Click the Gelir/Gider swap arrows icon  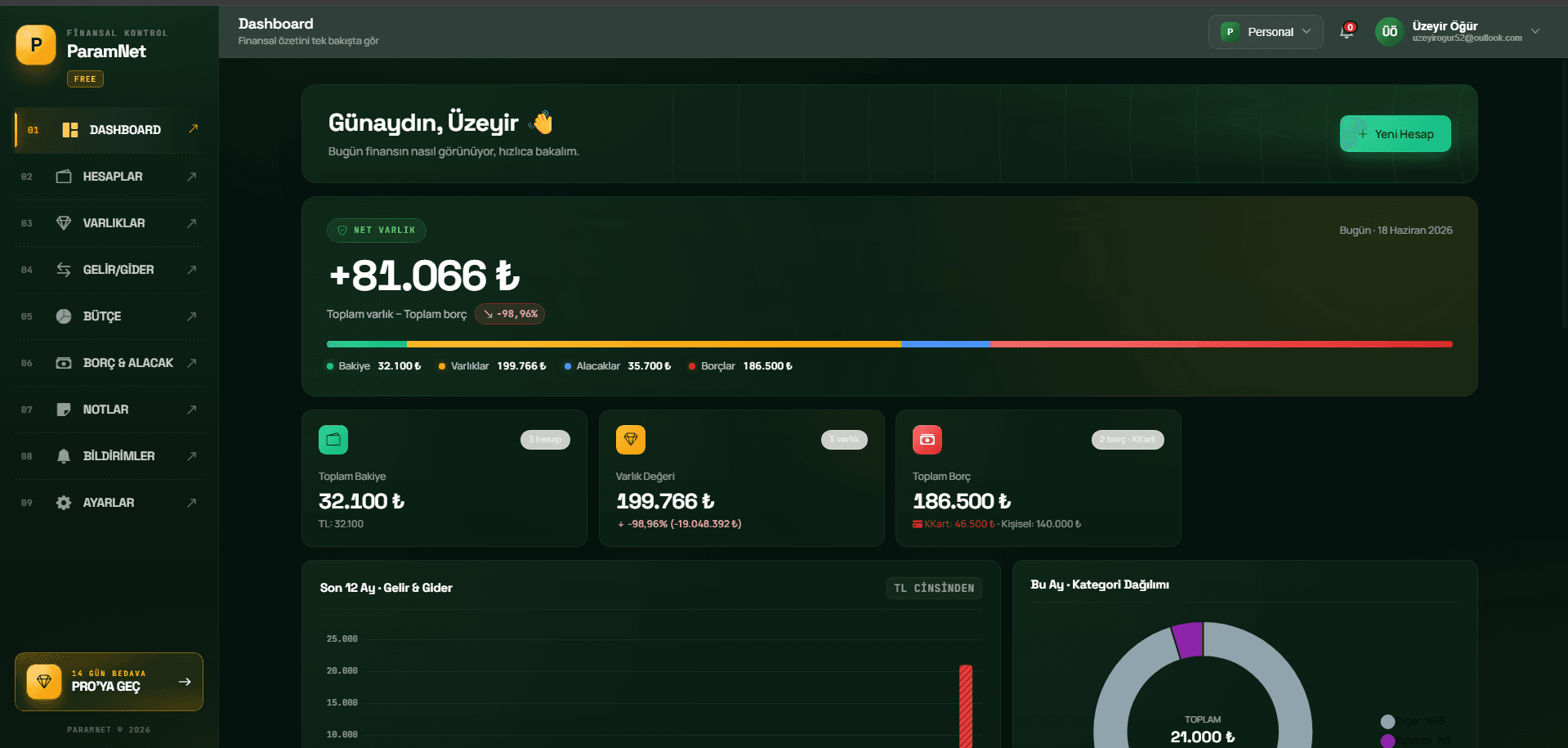[x=64, y=270]
